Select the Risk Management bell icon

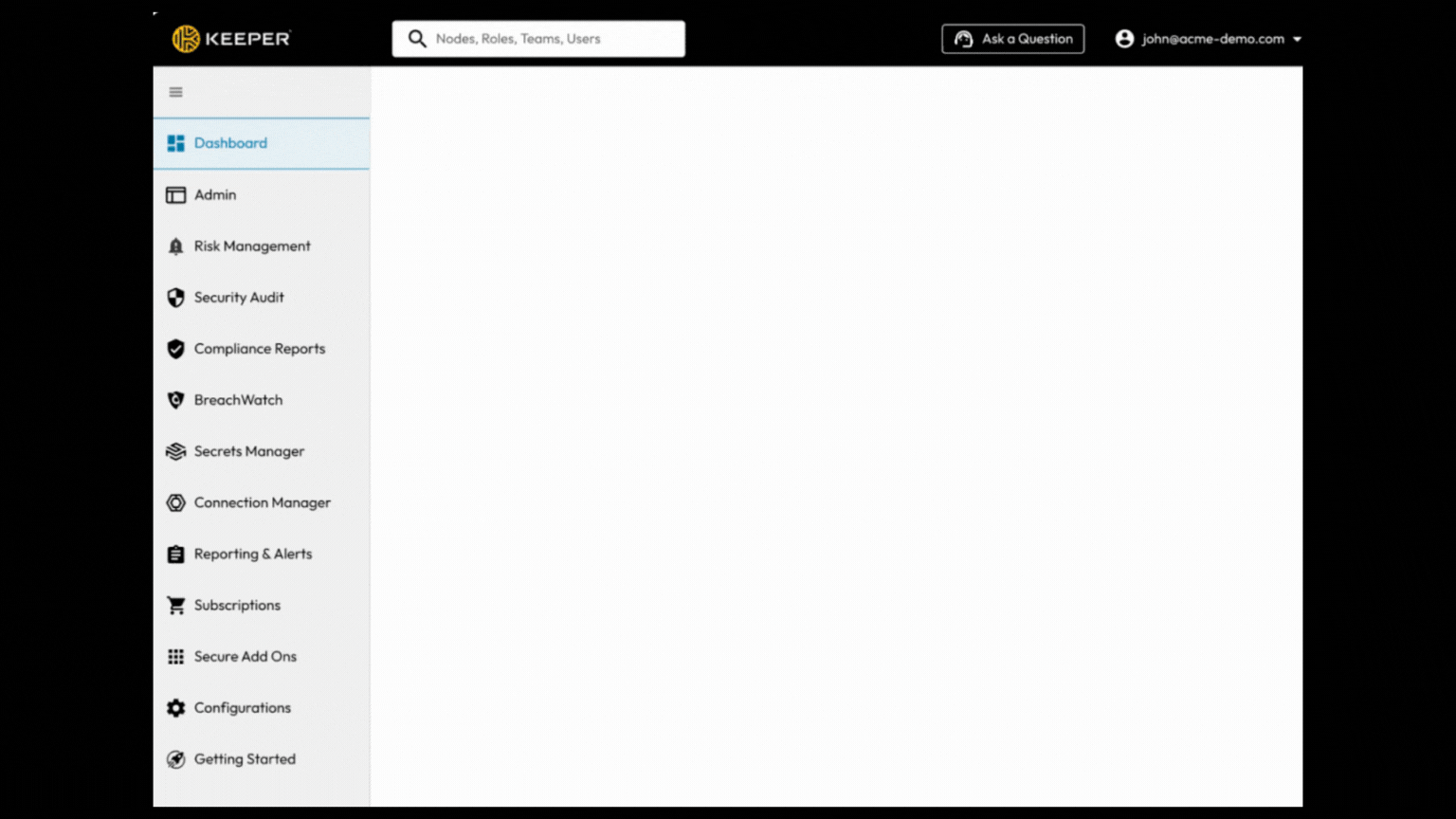point(176,246)
